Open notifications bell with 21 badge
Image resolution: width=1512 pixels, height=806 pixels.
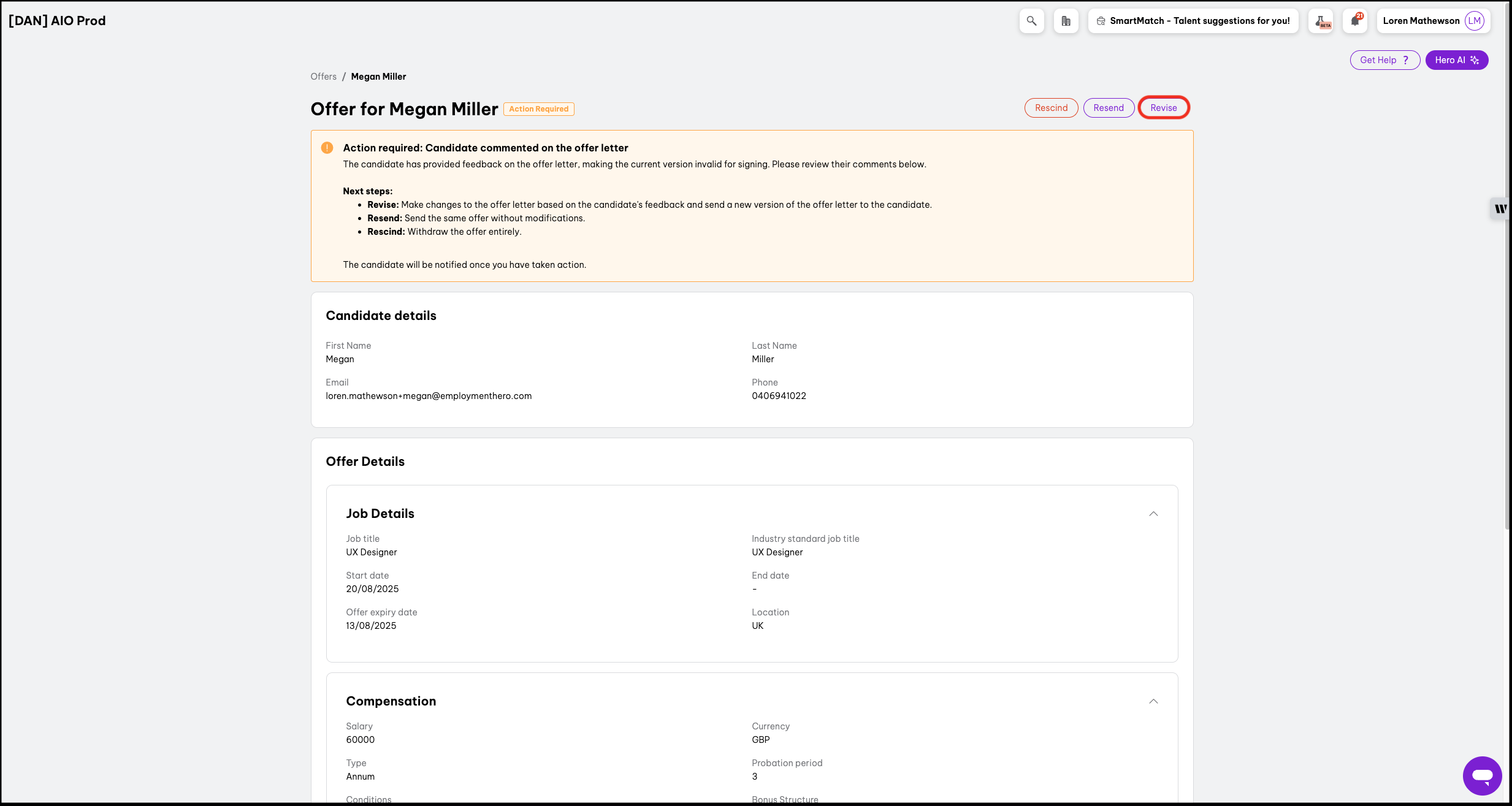pyautogui.click(x=1355, y=21)
